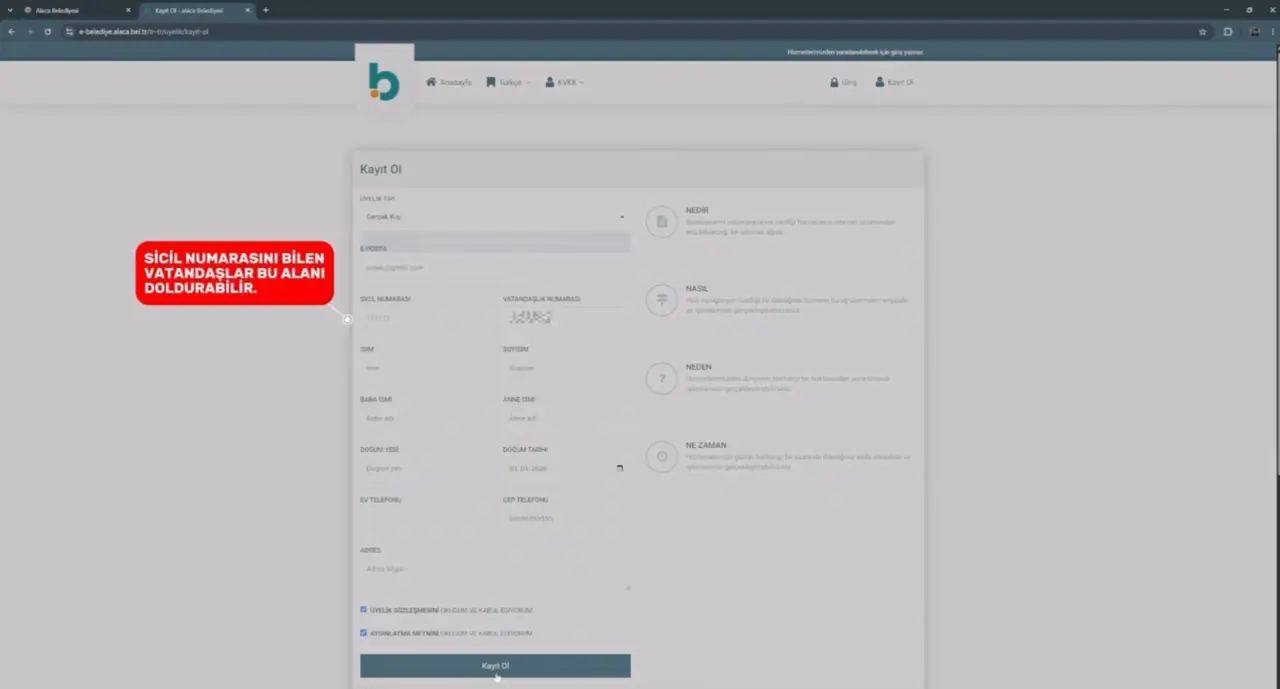Open a new browser tab

click(x=265, y=10)
